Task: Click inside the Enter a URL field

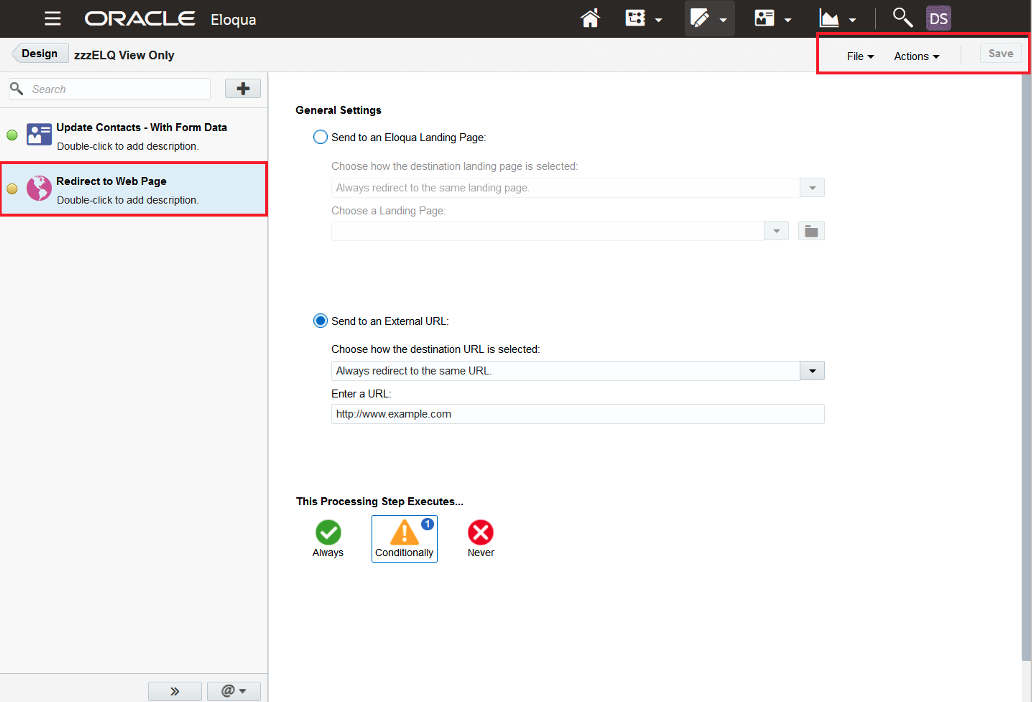Action: (x=578, y=413)
